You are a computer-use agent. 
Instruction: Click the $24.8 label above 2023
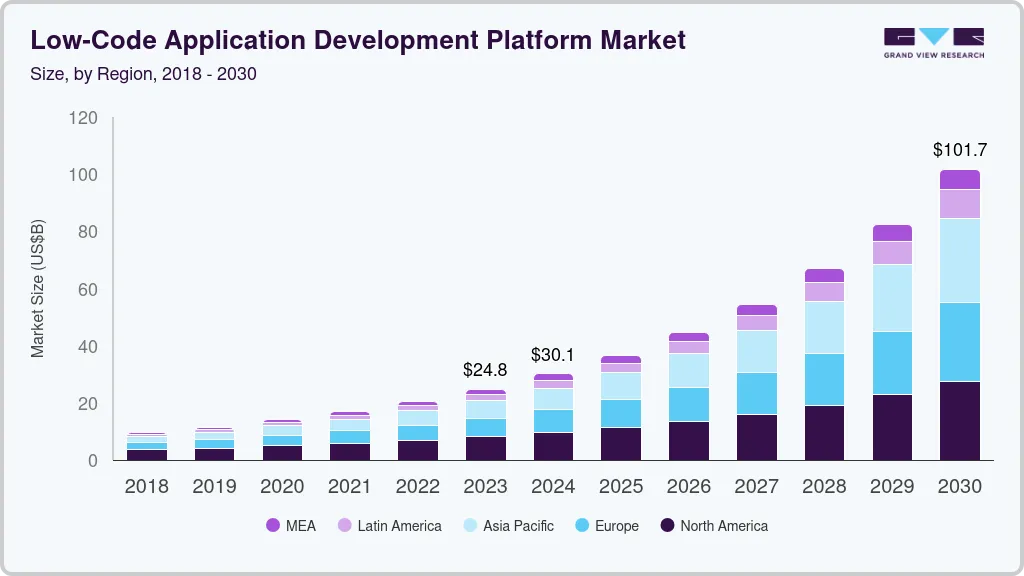tap(485, 370)
